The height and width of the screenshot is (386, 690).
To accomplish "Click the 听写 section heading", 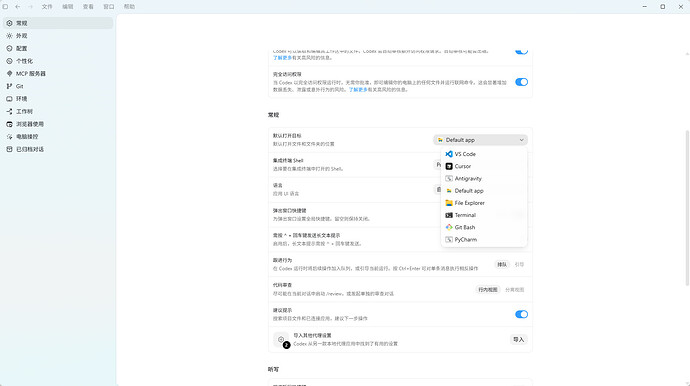I will (x=273, y=369).
